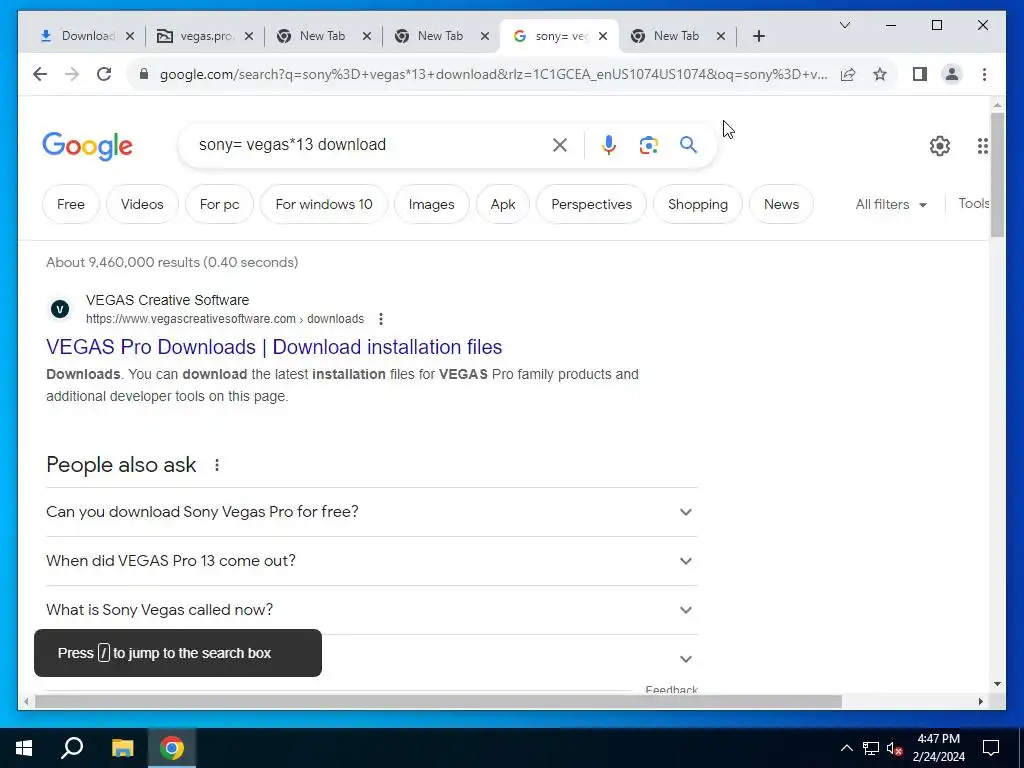This screenshot has width=1024, height=768.
Task: Open Windows taskbar search
Action: pyautogui.click(x=72, y=748)
